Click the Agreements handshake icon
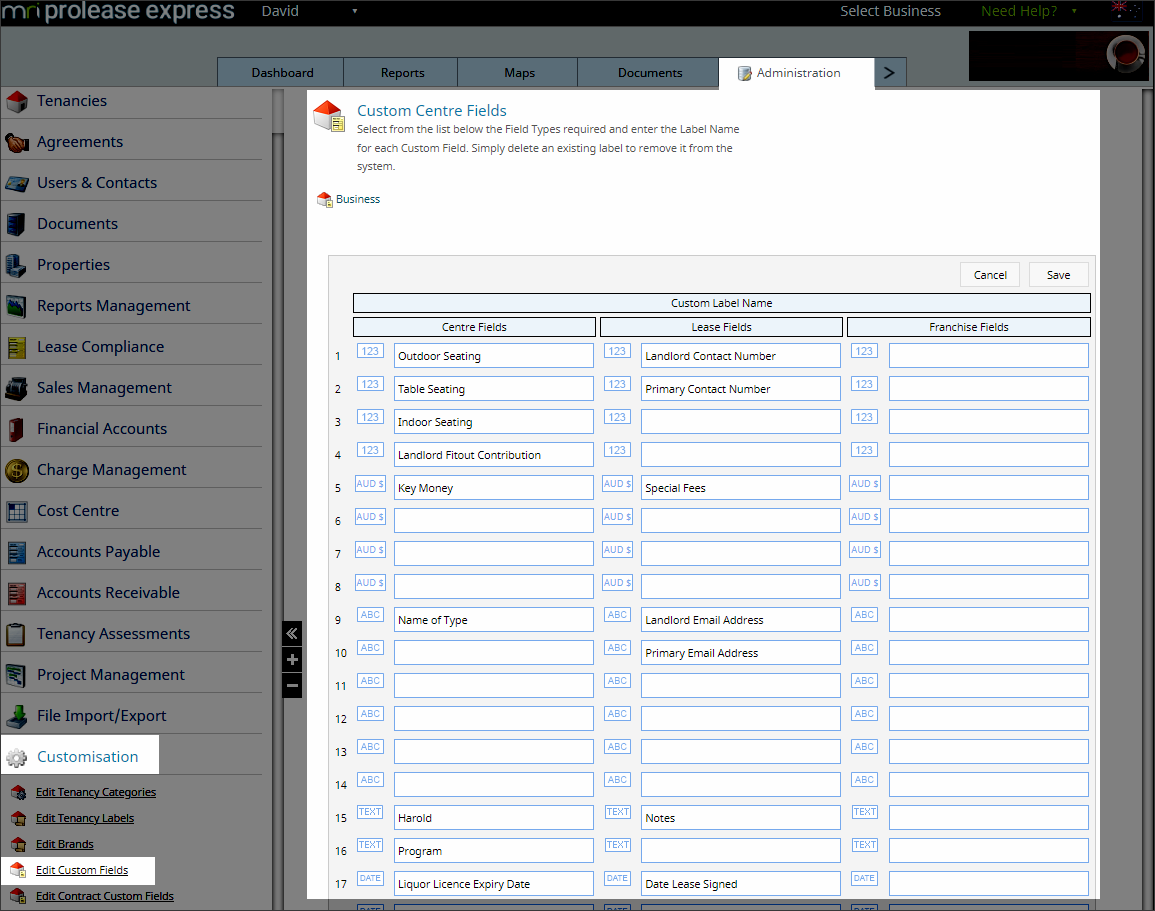This screenshot has height=911, width=1155. pyautogui.click(x=17, y=142)
